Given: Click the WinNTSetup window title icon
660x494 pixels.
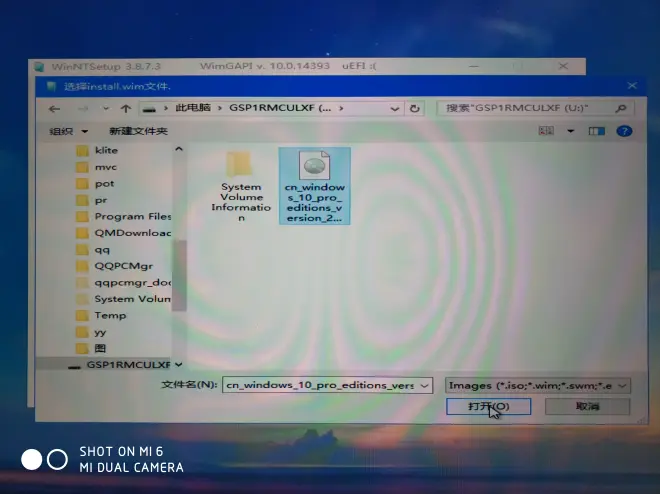Looking at the screenshot, I should pyautogui.click(x=40, y=66).
